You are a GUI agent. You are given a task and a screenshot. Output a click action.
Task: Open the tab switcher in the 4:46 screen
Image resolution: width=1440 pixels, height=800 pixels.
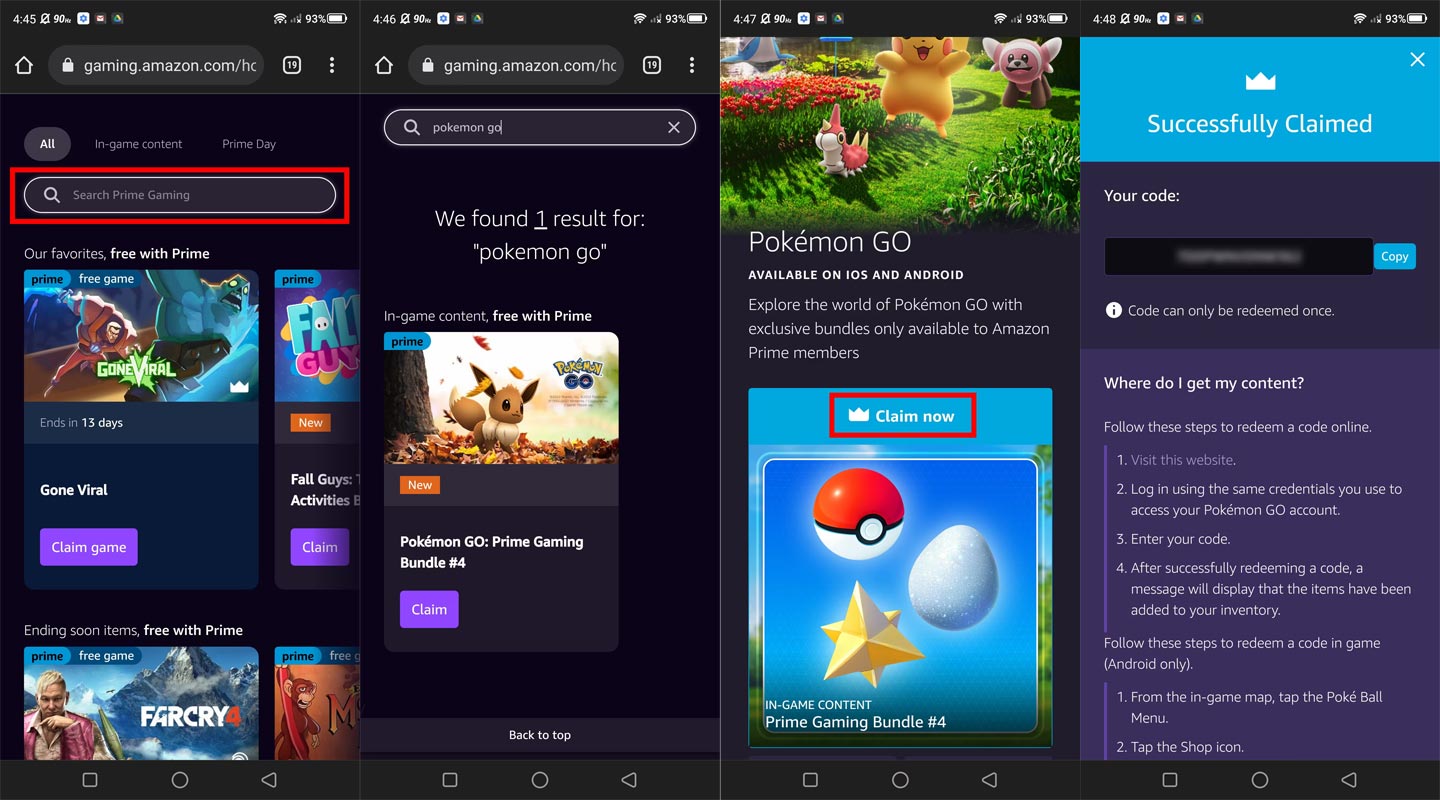[652, 65]
